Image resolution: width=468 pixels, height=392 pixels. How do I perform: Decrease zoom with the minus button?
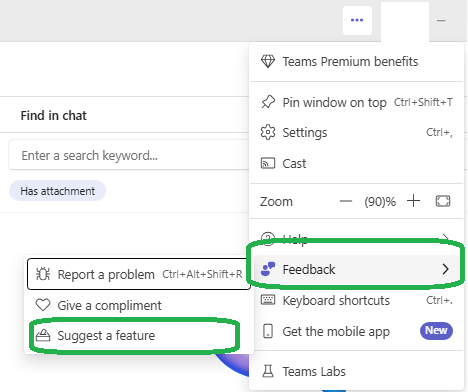pos(346,201)
